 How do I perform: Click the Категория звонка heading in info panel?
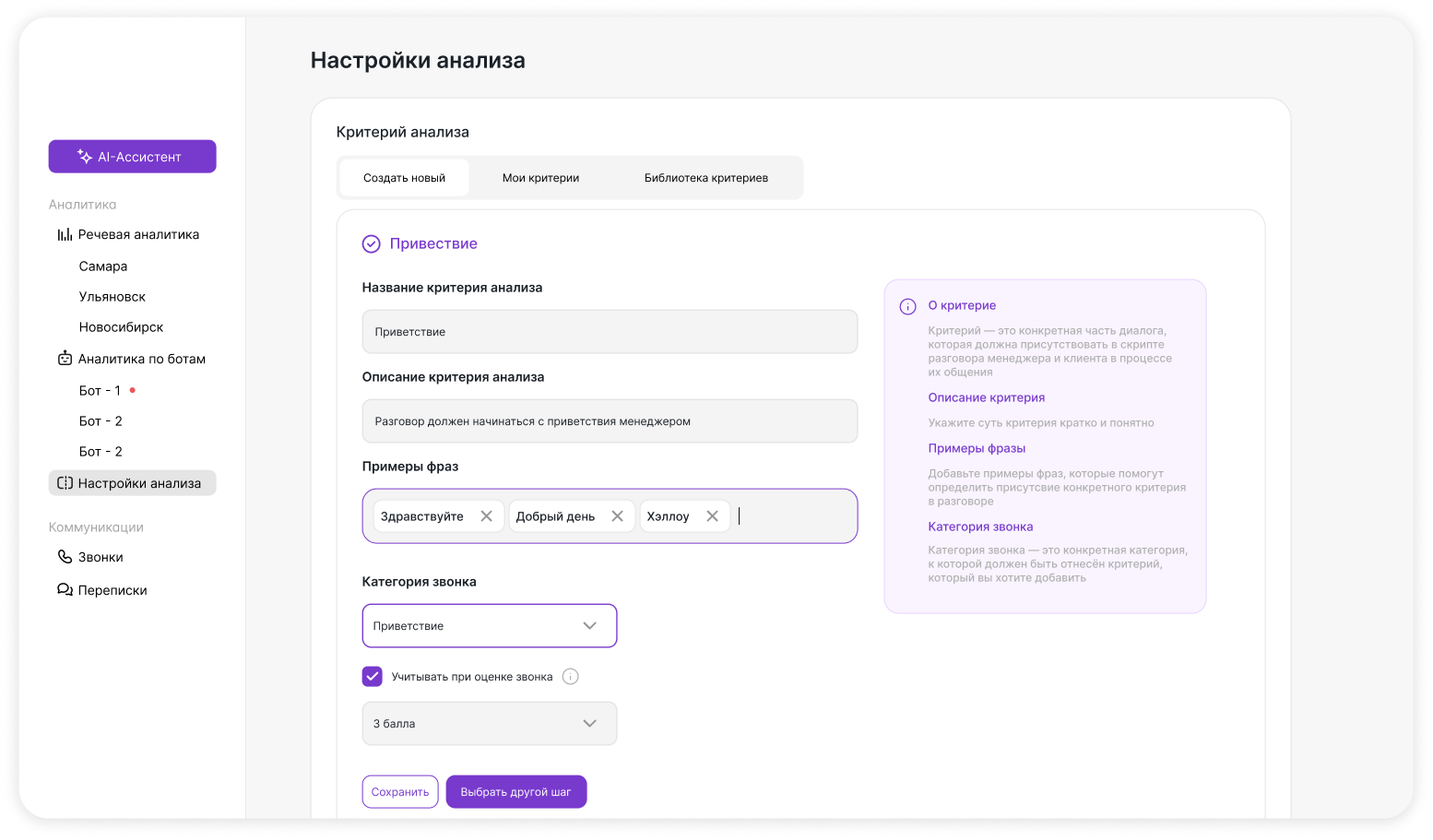[980, 526]
